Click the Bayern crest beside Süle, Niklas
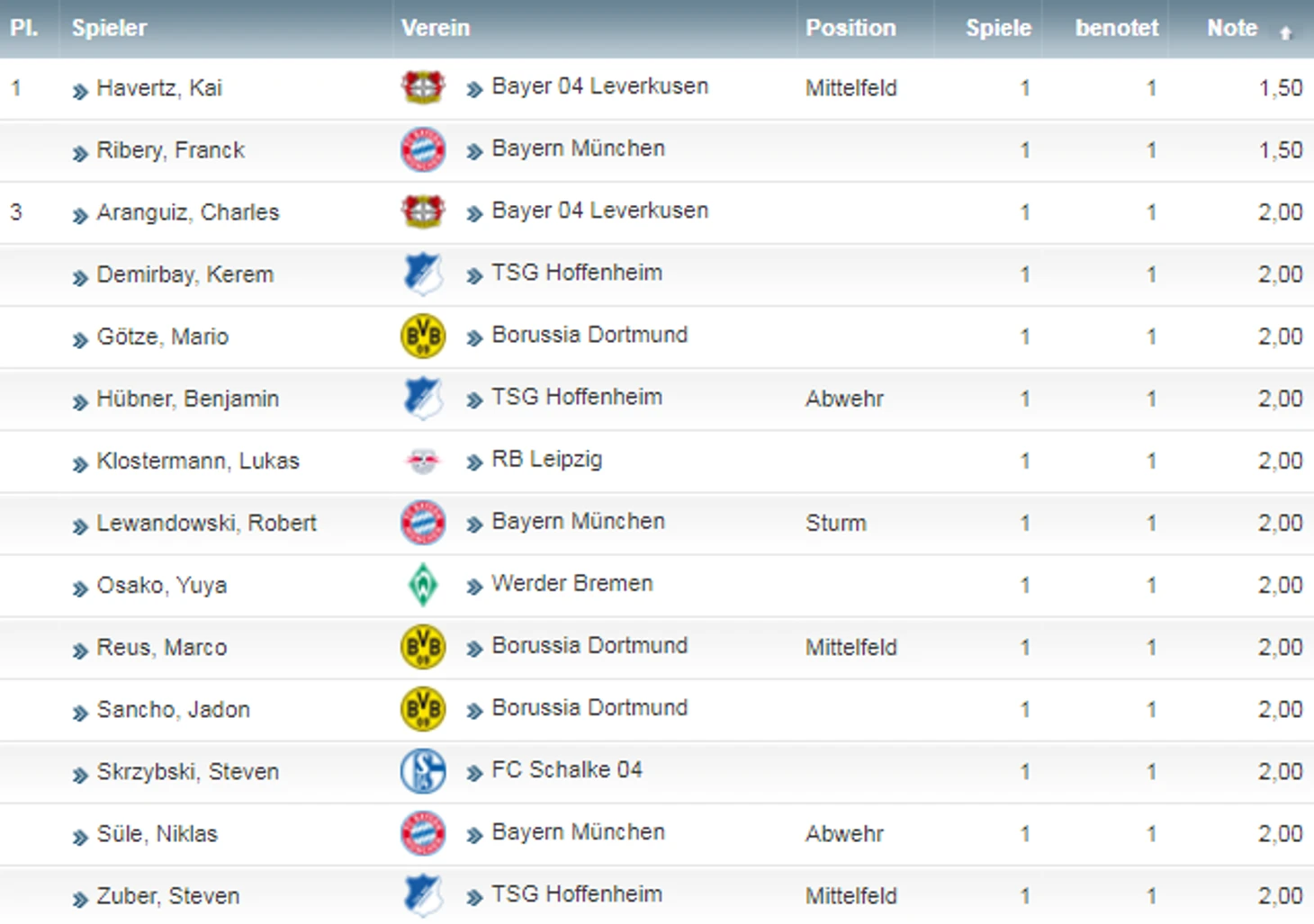This screenshot has height=924, width=1314. [423, 833]
